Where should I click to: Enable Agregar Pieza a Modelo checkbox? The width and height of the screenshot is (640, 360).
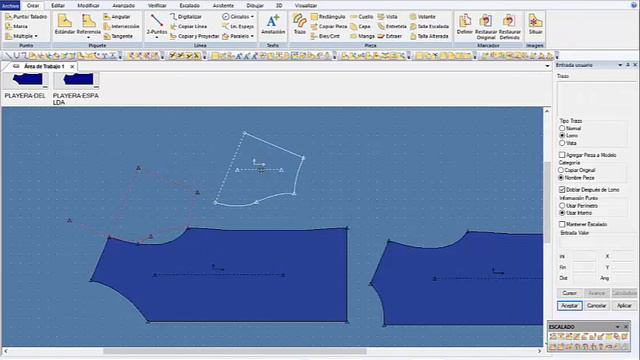(562, 155)
